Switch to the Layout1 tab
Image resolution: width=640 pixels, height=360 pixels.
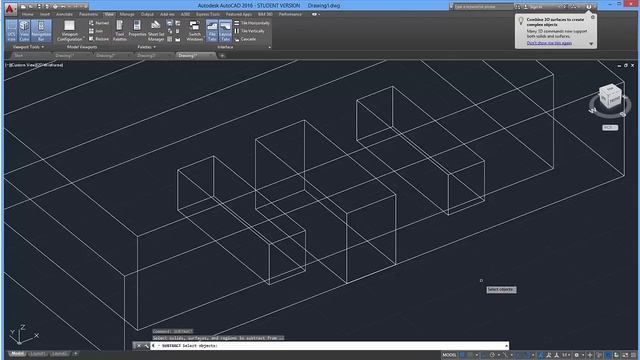coord(37,353)
